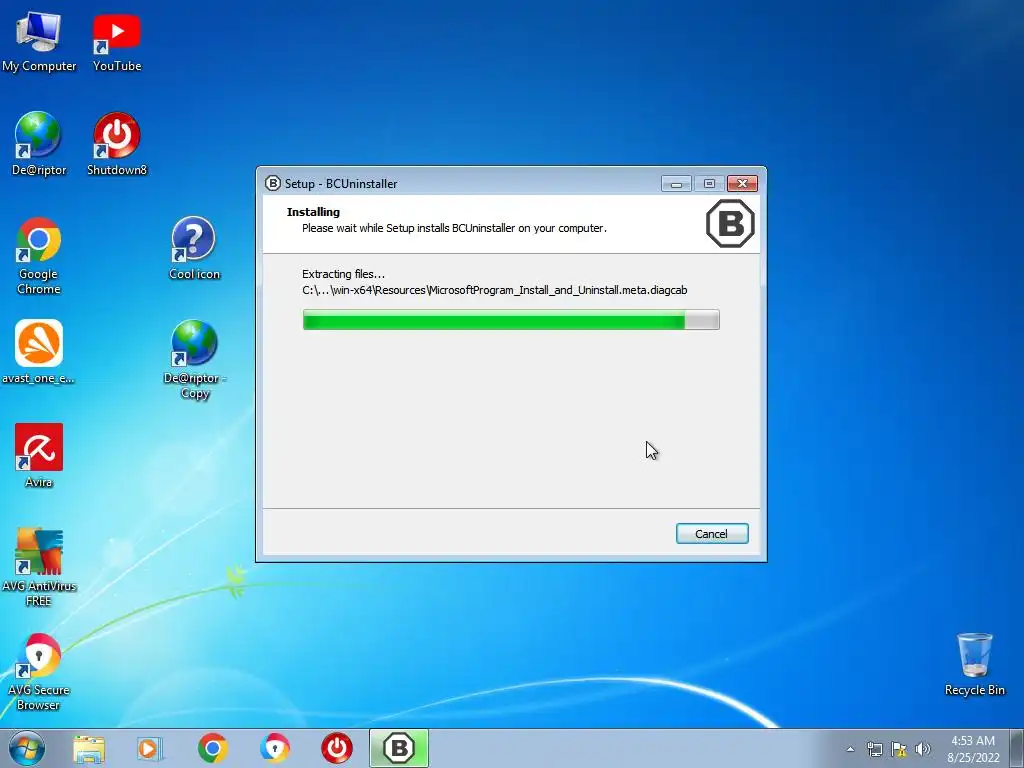Click the Shutdown8 taskbar icon
This screenshot has height=768, width=1024.
tap(337, 748)
